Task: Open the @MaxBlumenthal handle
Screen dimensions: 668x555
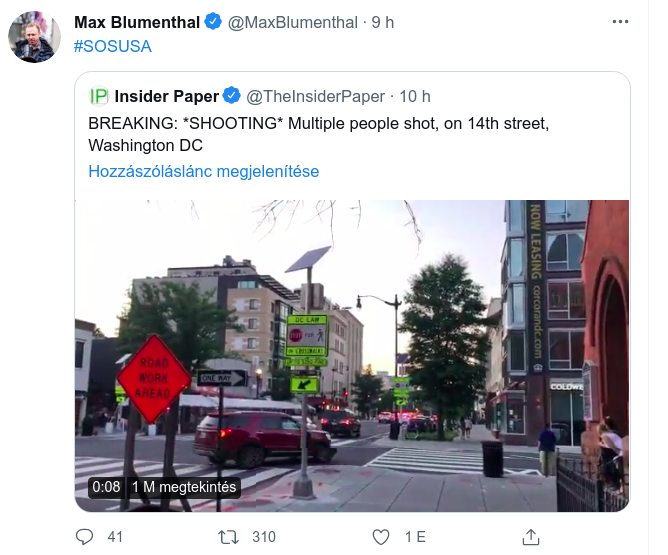Action: (294, 22)
